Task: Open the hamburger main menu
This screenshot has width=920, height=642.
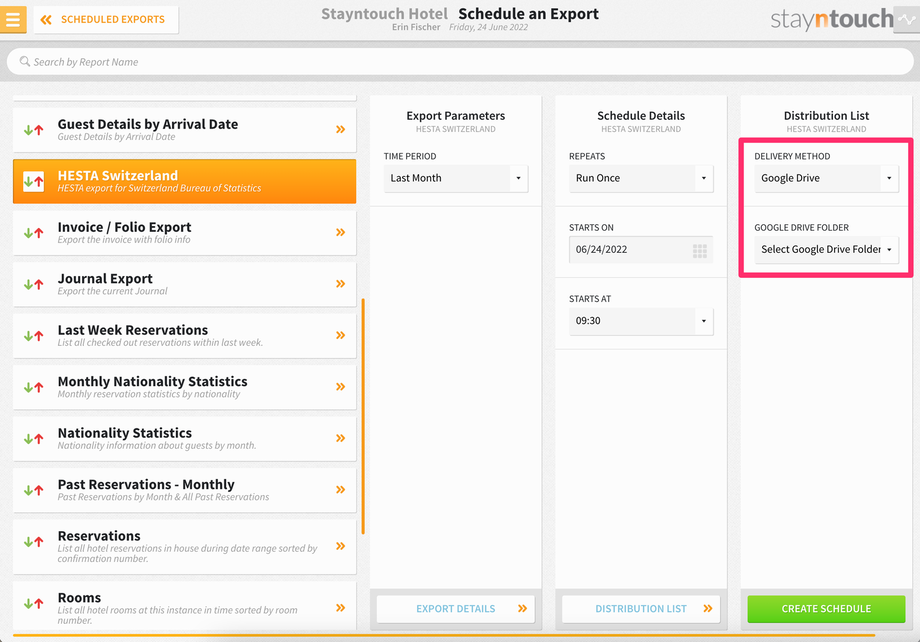Action: (x=13, y=19)
